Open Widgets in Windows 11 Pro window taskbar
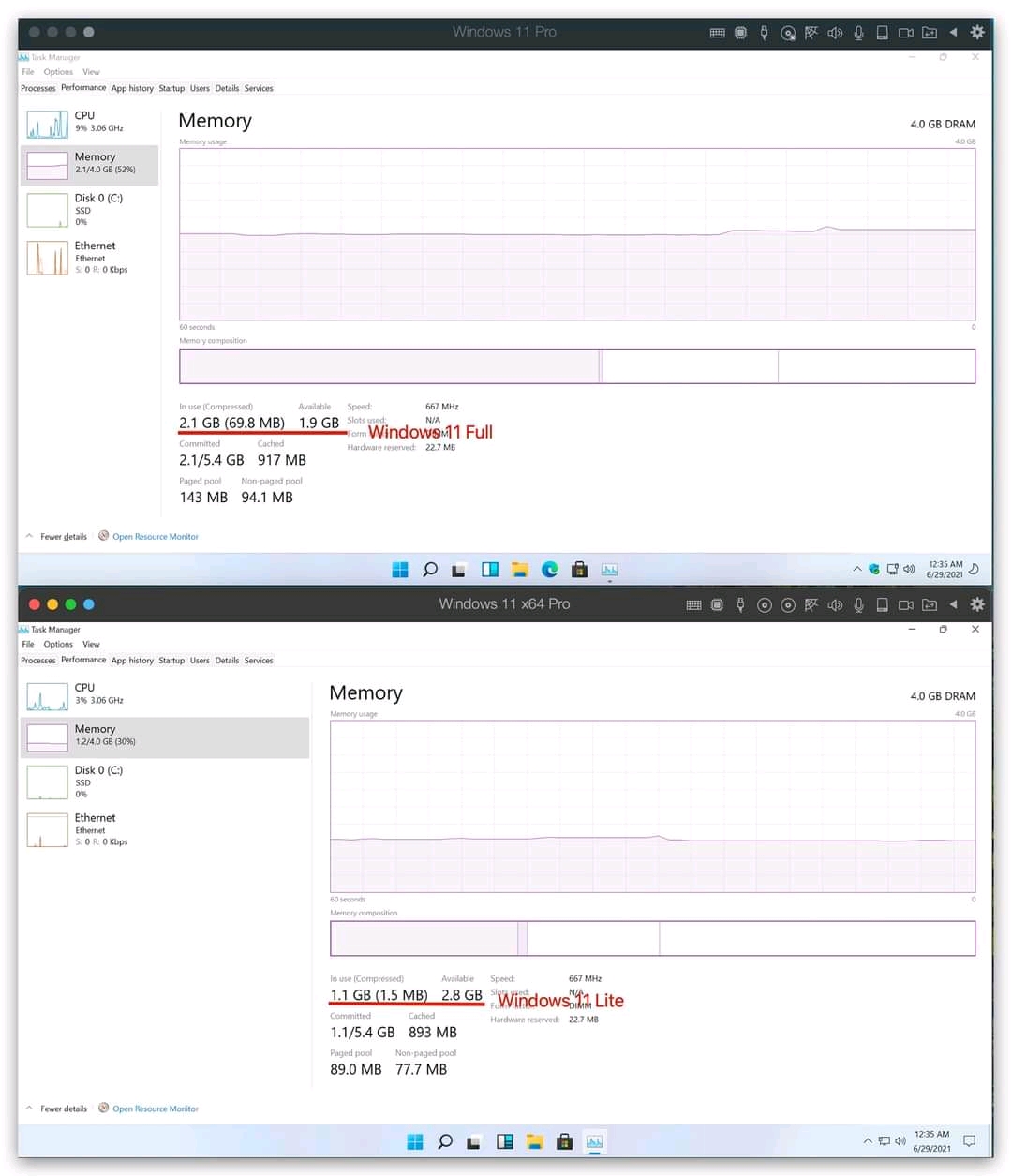 (489, 570)
